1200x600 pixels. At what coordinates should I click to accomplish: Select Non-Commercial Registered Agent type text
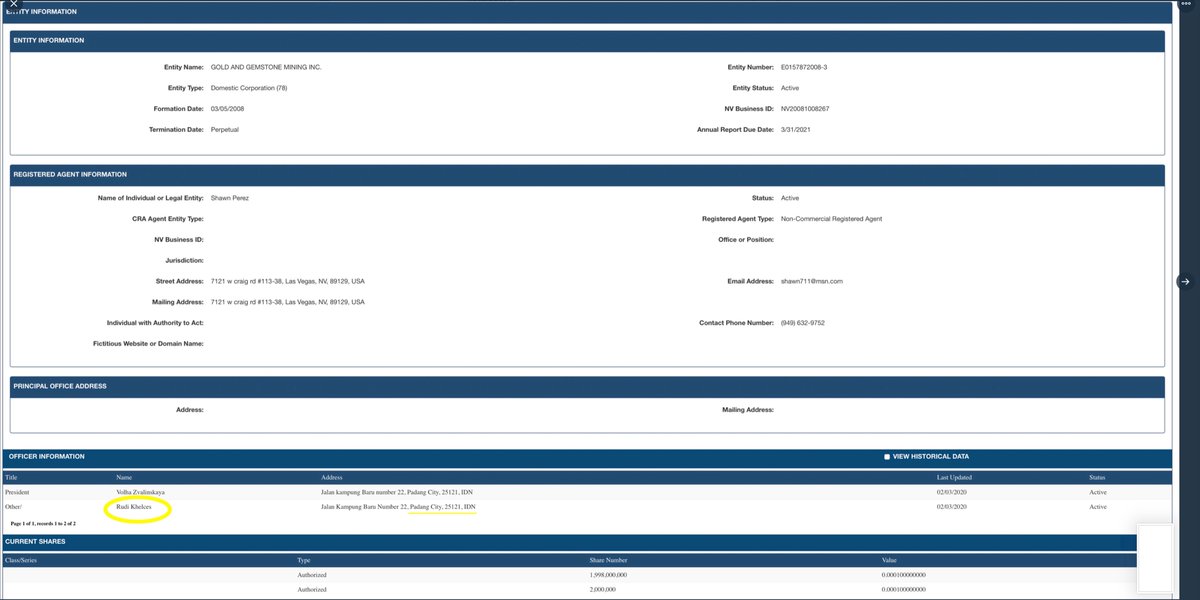coord(832,219)
